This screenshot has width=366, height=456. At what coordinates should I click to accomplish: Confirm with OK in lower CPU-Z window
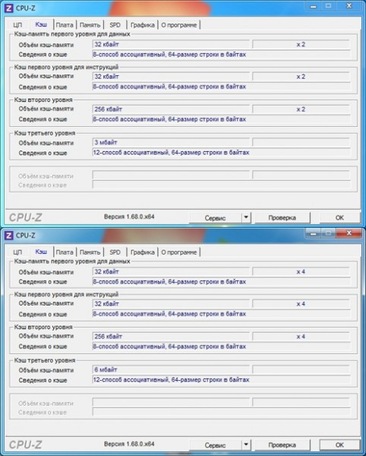click(339, 445)
